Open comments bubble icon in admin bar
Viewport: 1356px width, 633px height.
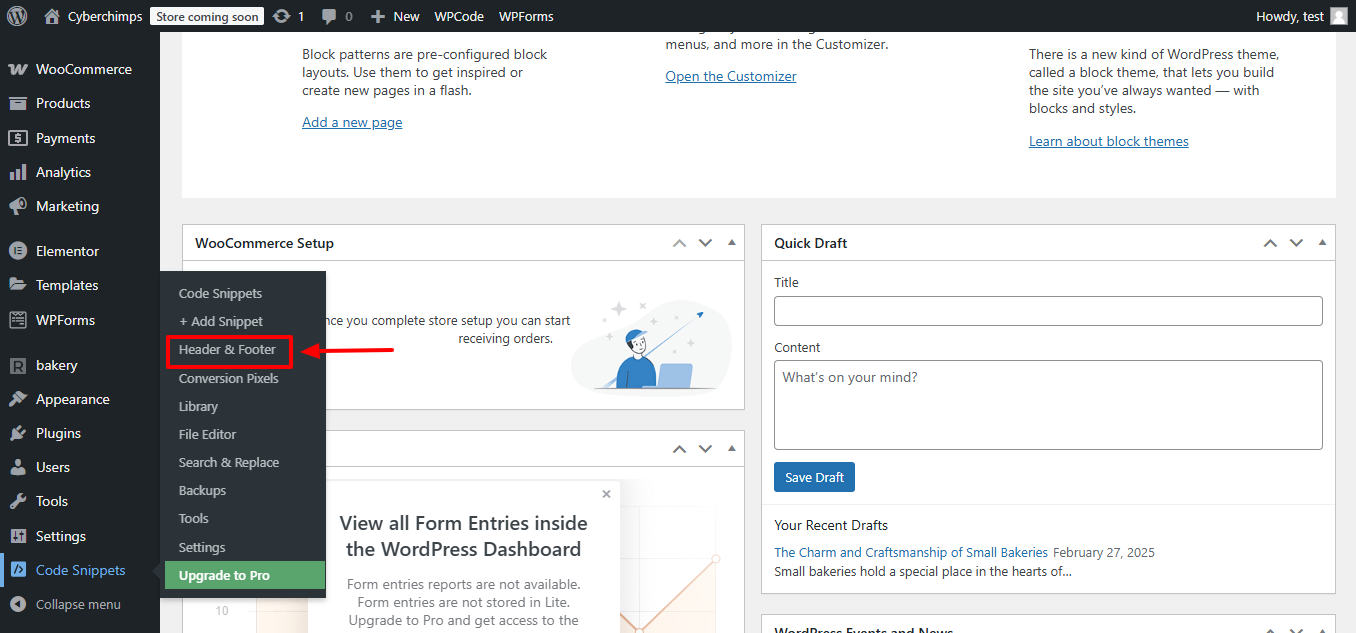click(329, 17)
